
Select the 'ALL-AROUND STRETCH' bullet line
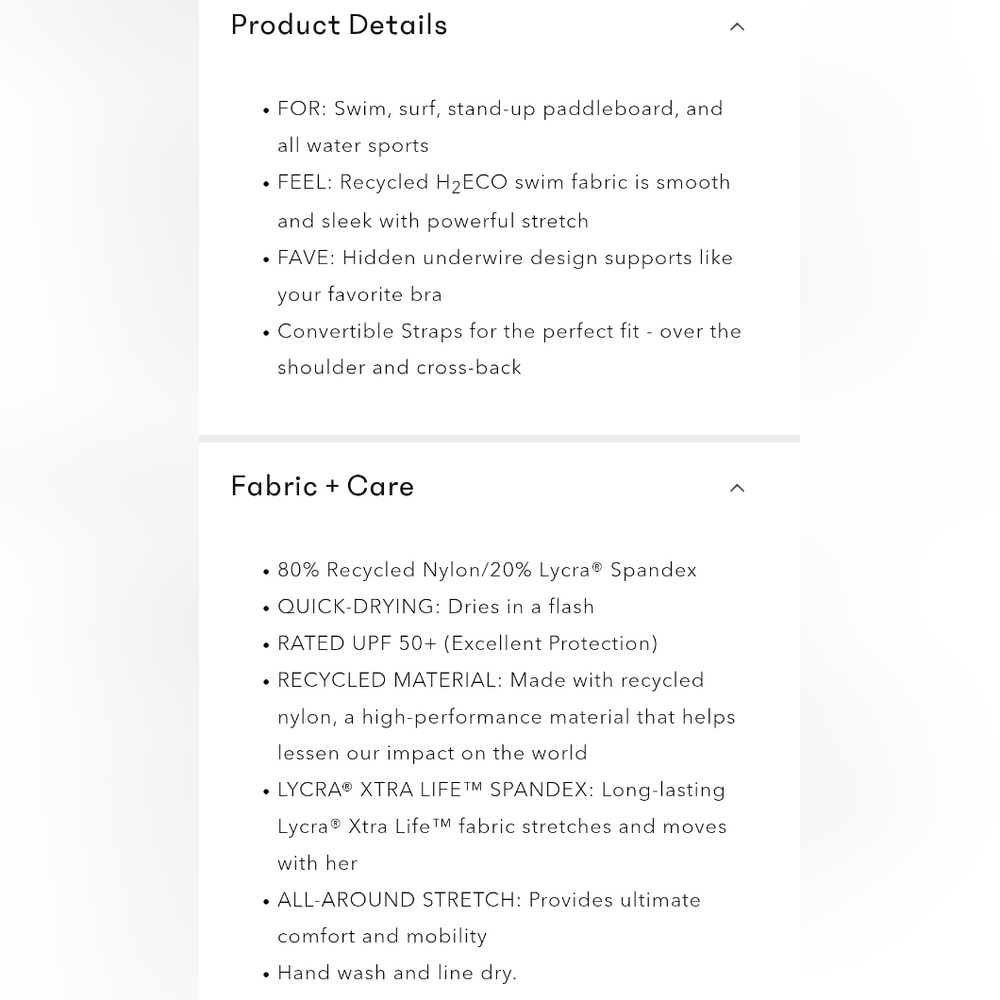click(x=489, y=900)
